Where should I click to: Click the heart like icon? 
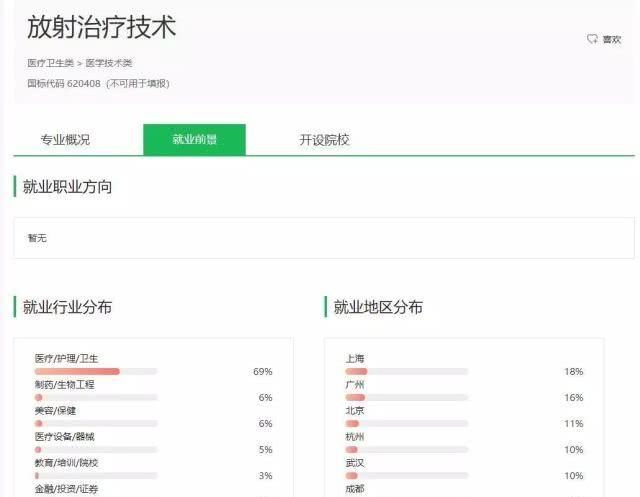click(592, 39)
